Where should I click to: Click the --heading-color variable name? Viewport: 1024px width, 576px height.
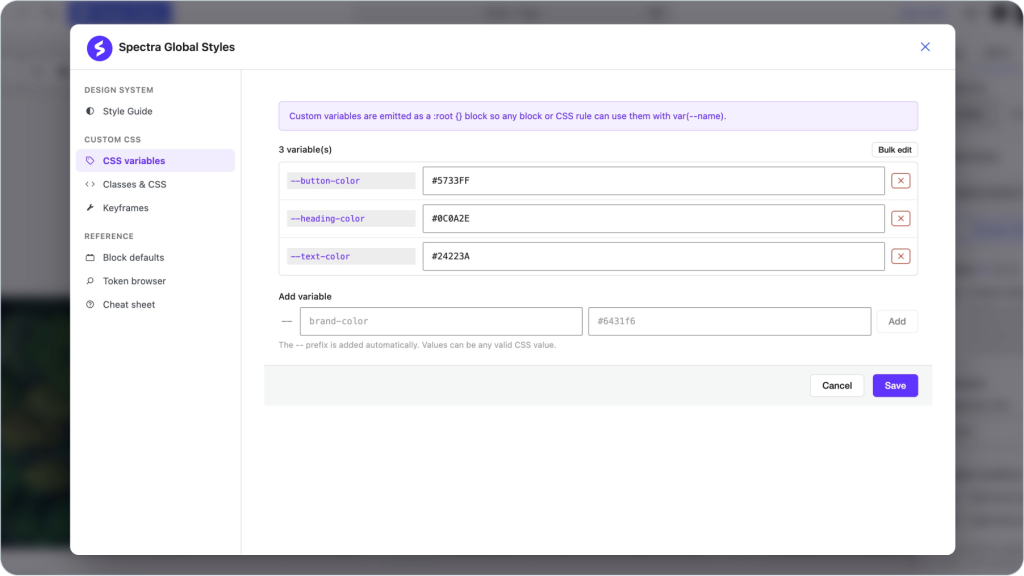(351, 219)
